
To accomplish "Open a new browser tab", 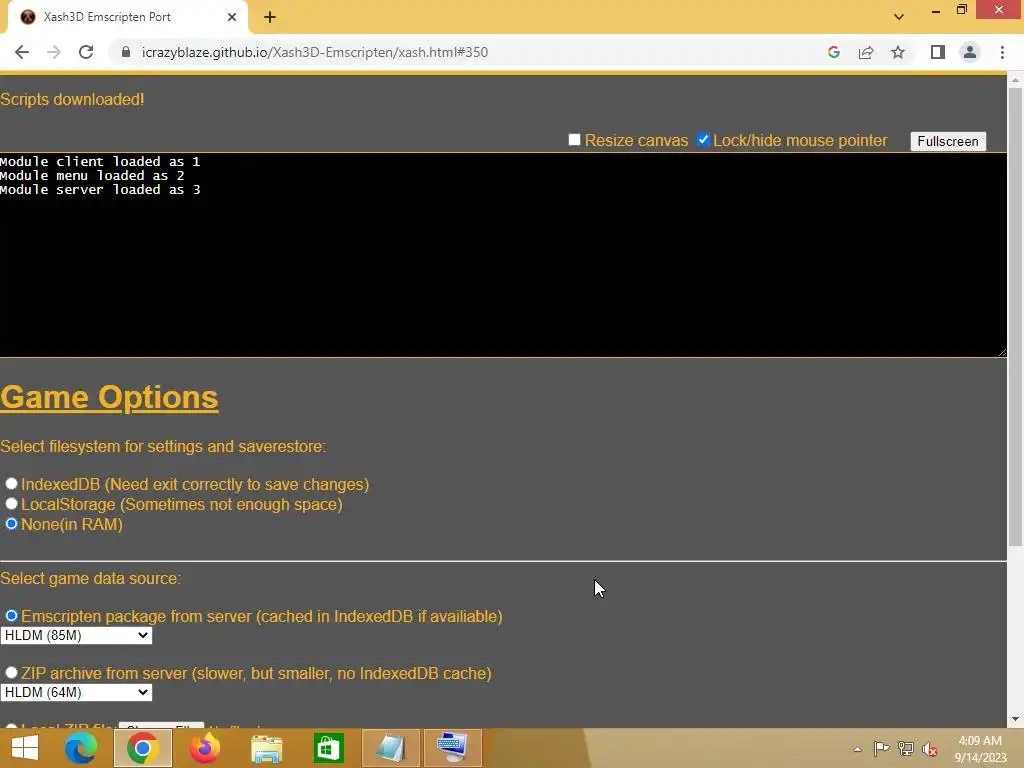I will 270,17.
